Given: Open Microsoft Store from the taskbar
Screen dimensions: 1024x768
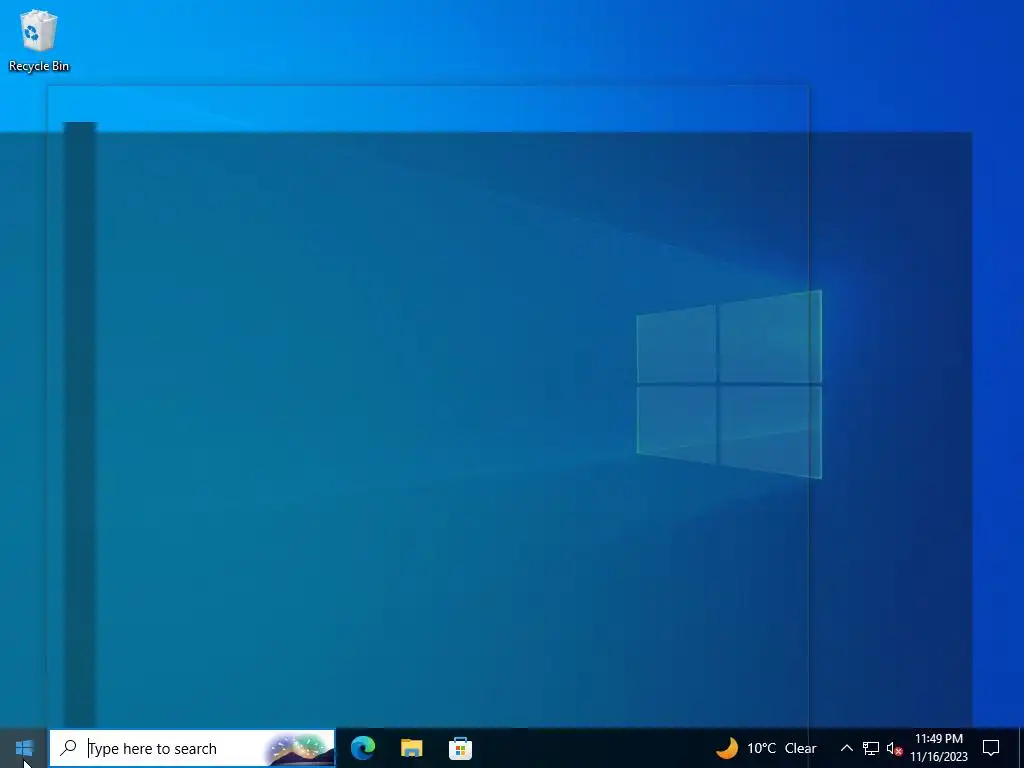Looking at the screenshot, I should (460, 748).
